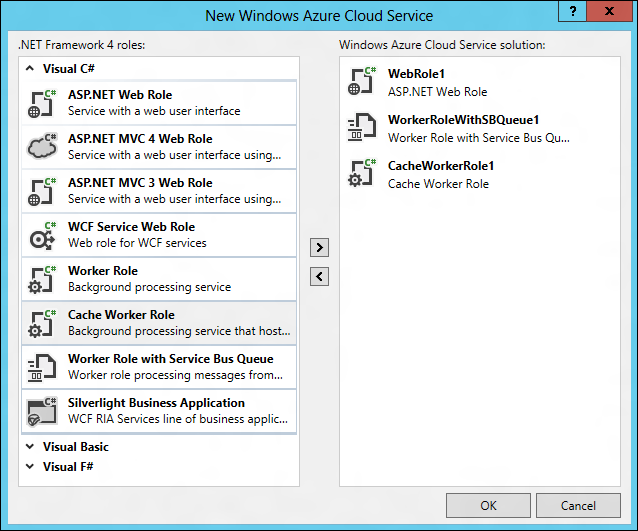
Task: Confirm the dialog with OK
Action: [x=488, y=505]
